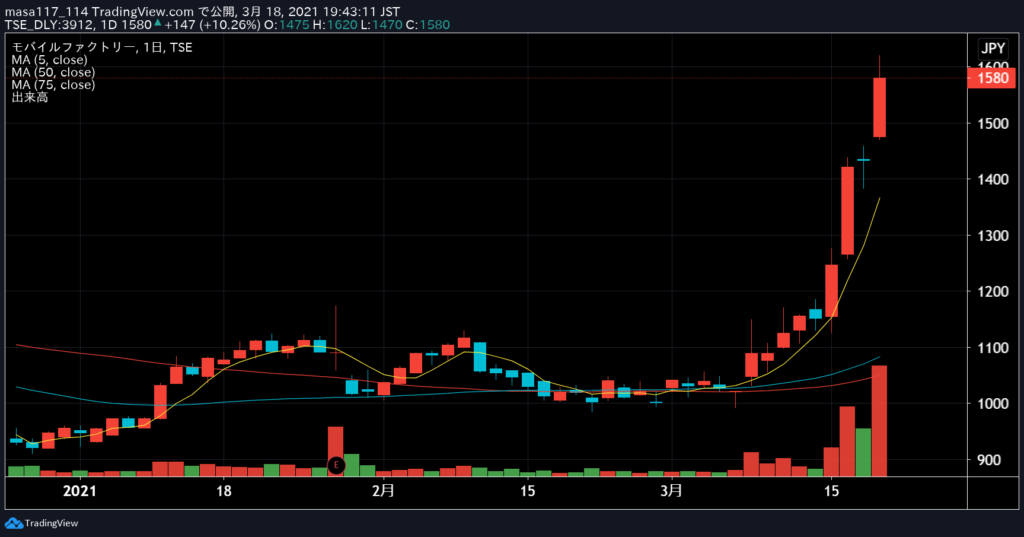Image resolution: width=1024 pixels, height=537 pixels.
Task: Click the 18 date axis label
Action: pos(223,491)
